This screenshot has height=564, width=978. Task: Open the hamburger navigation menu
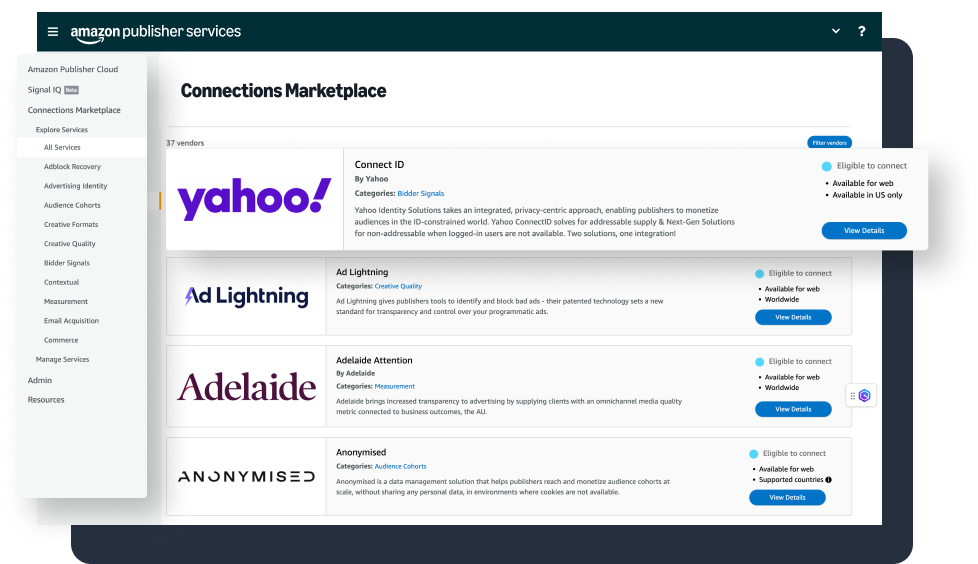click(53, 32)
